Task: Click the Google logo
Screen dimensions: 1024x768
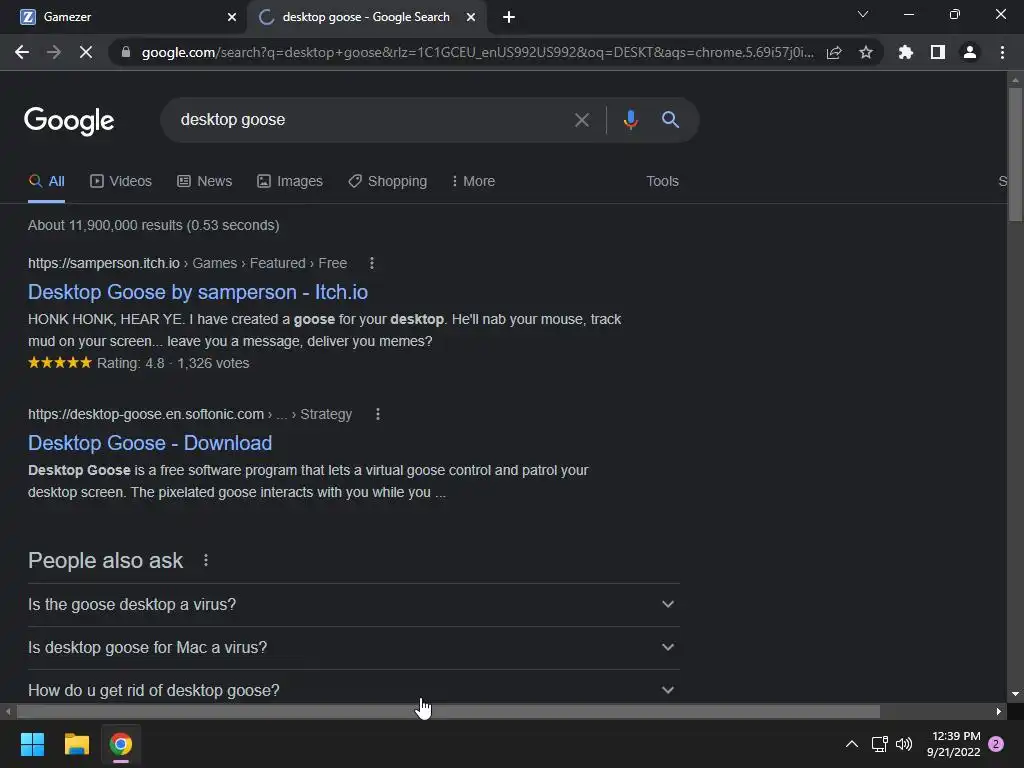Action: coord(69,121)
